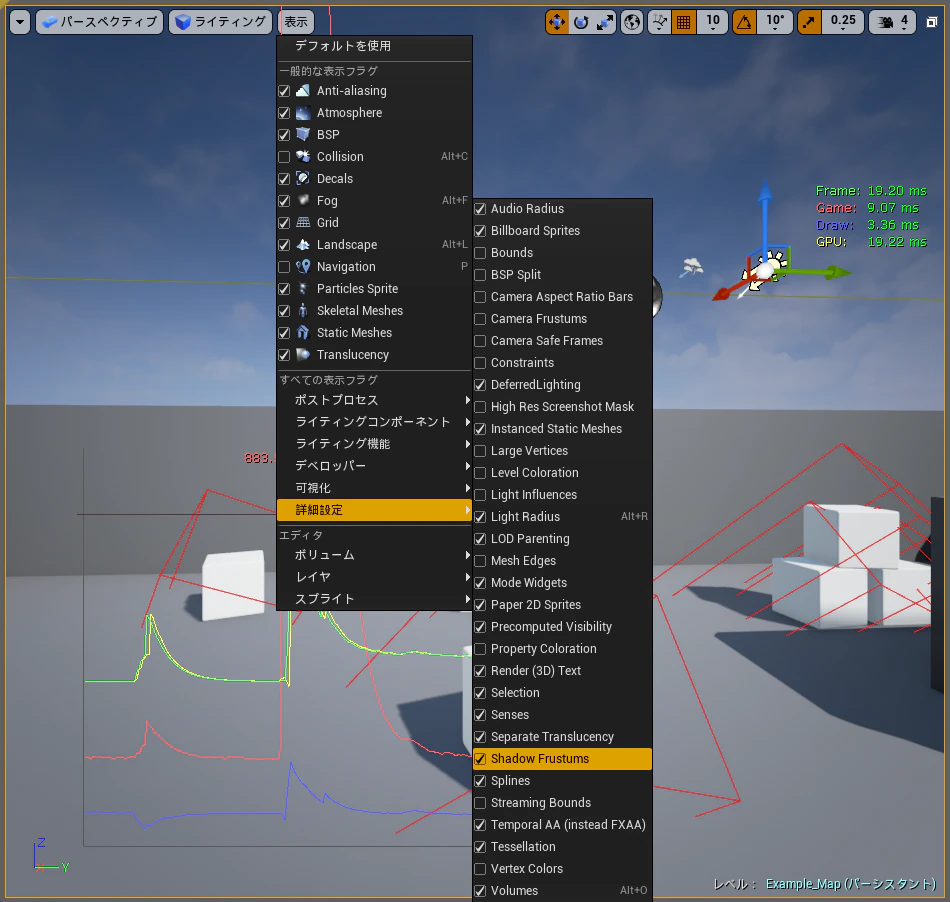Toggle Light Radius menu item
Image resolution: width=950 pixels, height=902 pixels.
click(x=562, y=517)
